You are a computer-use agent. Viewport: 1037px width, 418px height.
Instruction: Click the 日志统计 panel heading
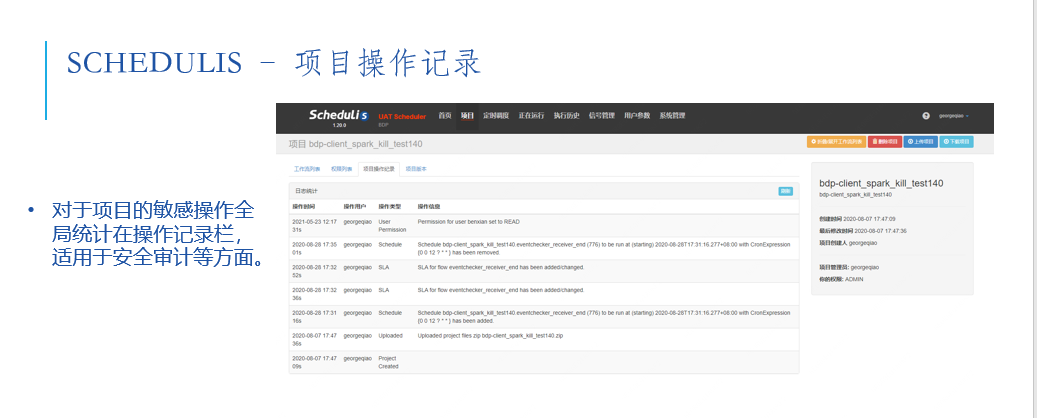click(306, 191)
